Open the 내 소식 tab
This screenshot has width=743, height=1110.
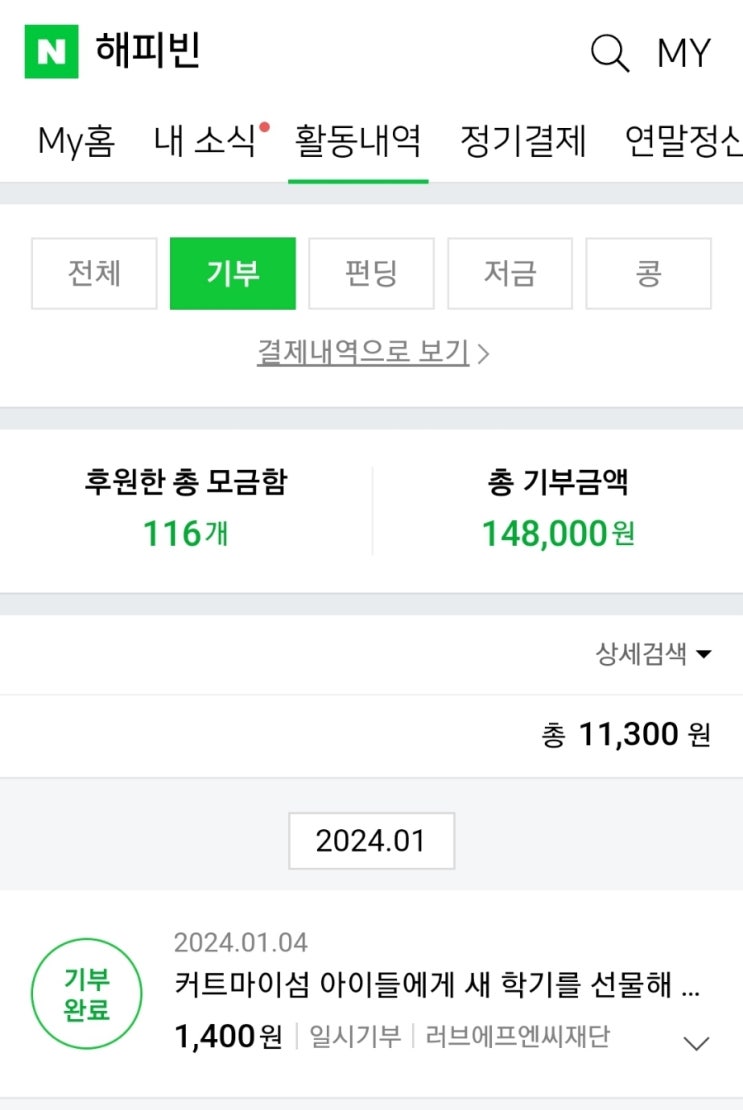206,141
